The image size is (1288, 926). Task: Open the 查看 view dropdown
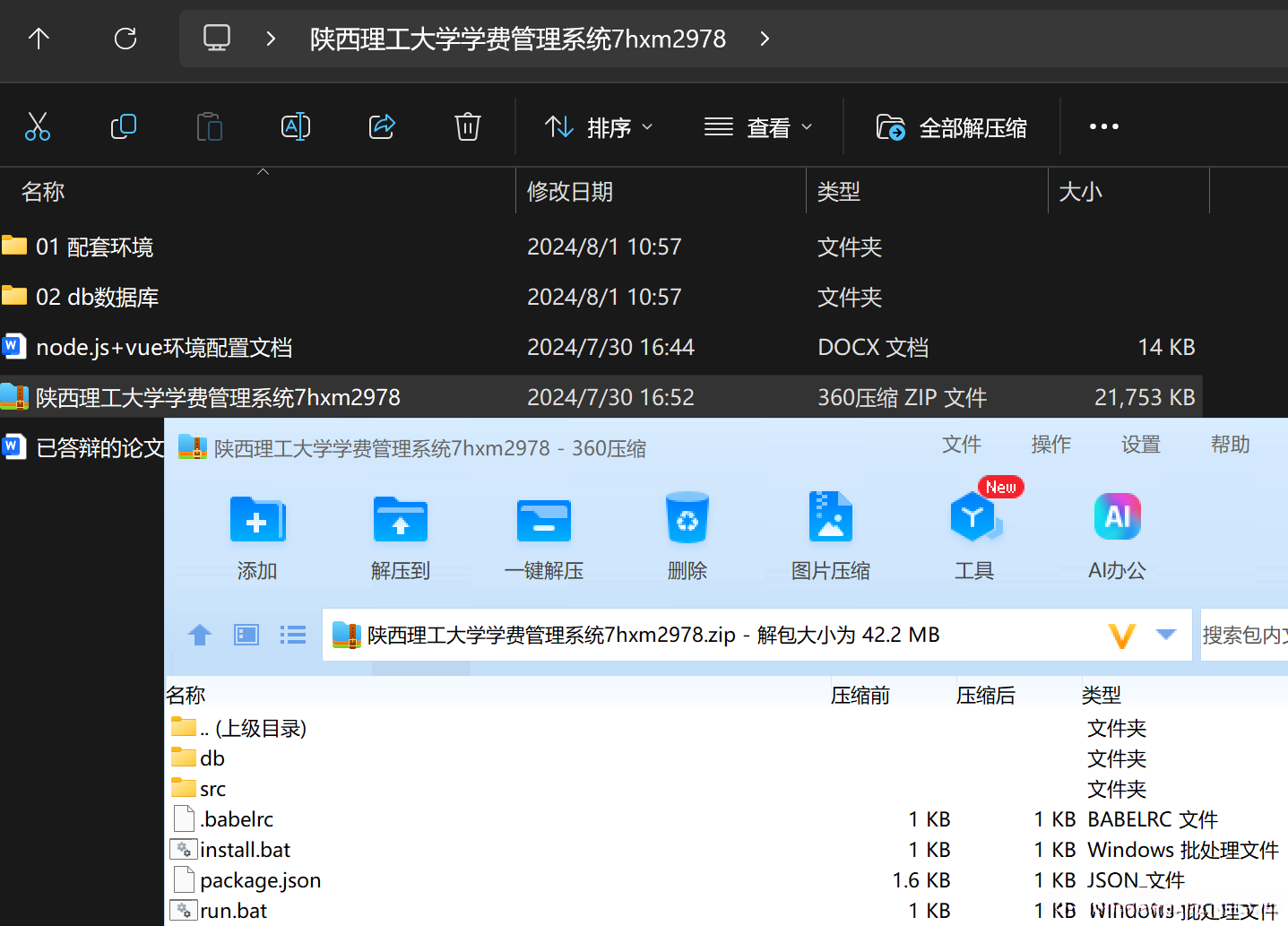point(758,127)
